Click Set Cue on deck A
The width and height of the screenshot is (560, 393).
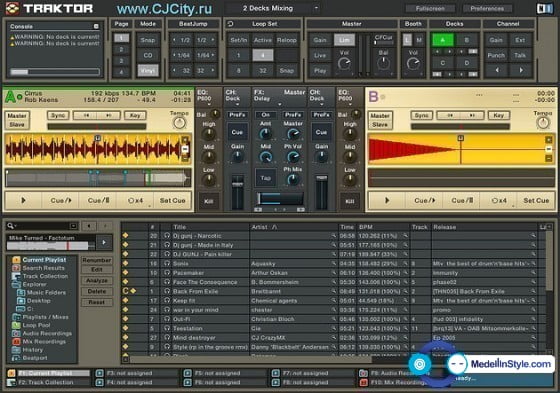point(172,200)
